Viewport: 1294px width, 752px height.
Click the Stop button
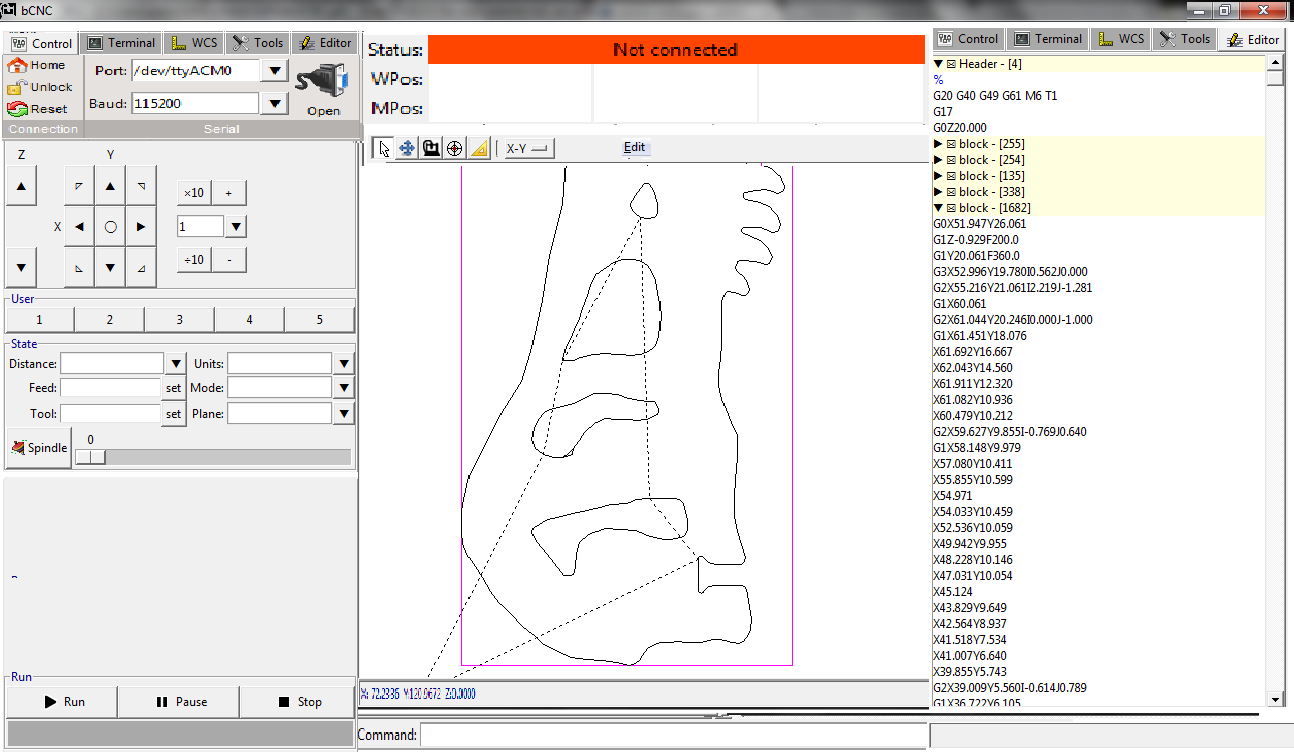pyautogui.click(x=298, y=702)
